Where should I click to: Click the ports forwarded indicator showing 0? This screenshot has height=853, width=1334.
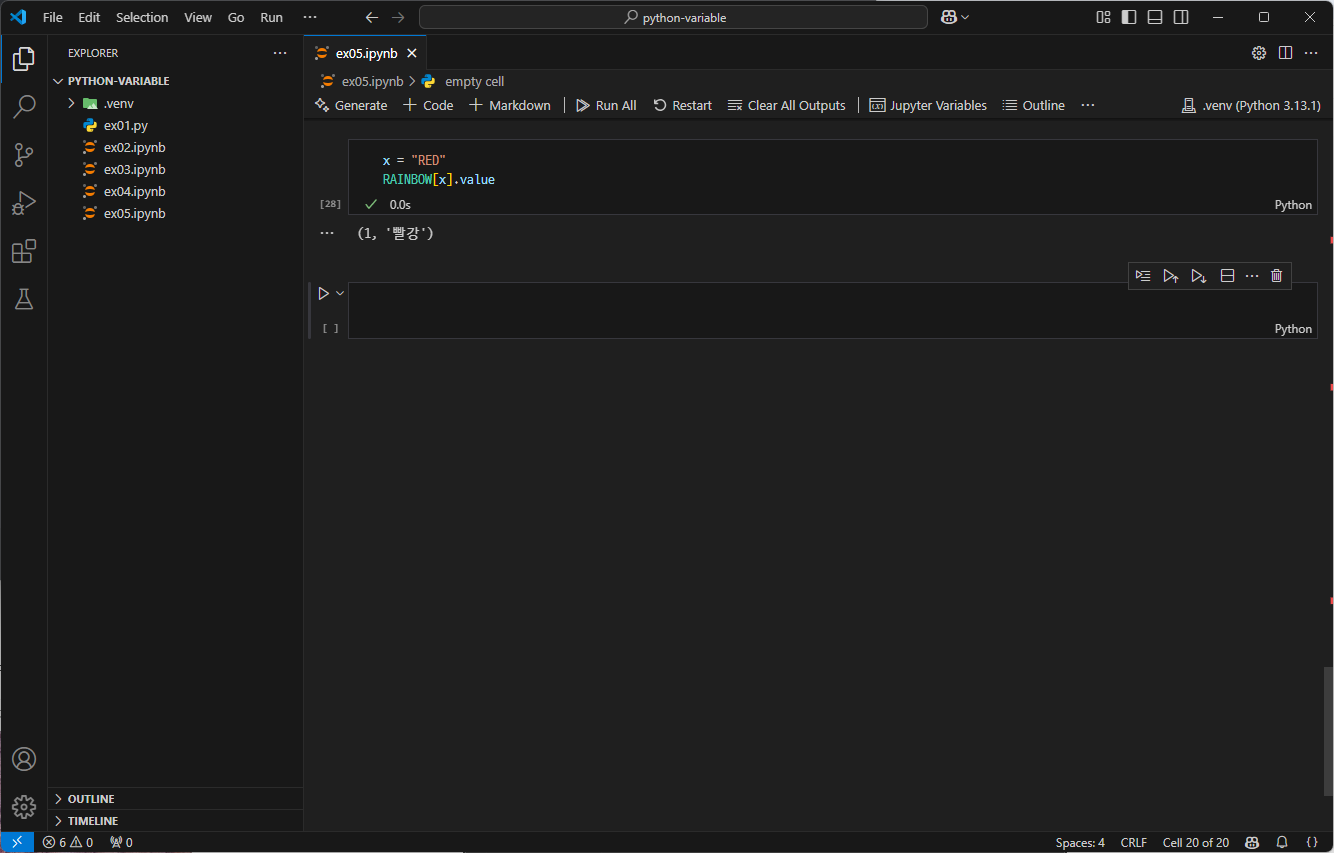tap(121, 842)
